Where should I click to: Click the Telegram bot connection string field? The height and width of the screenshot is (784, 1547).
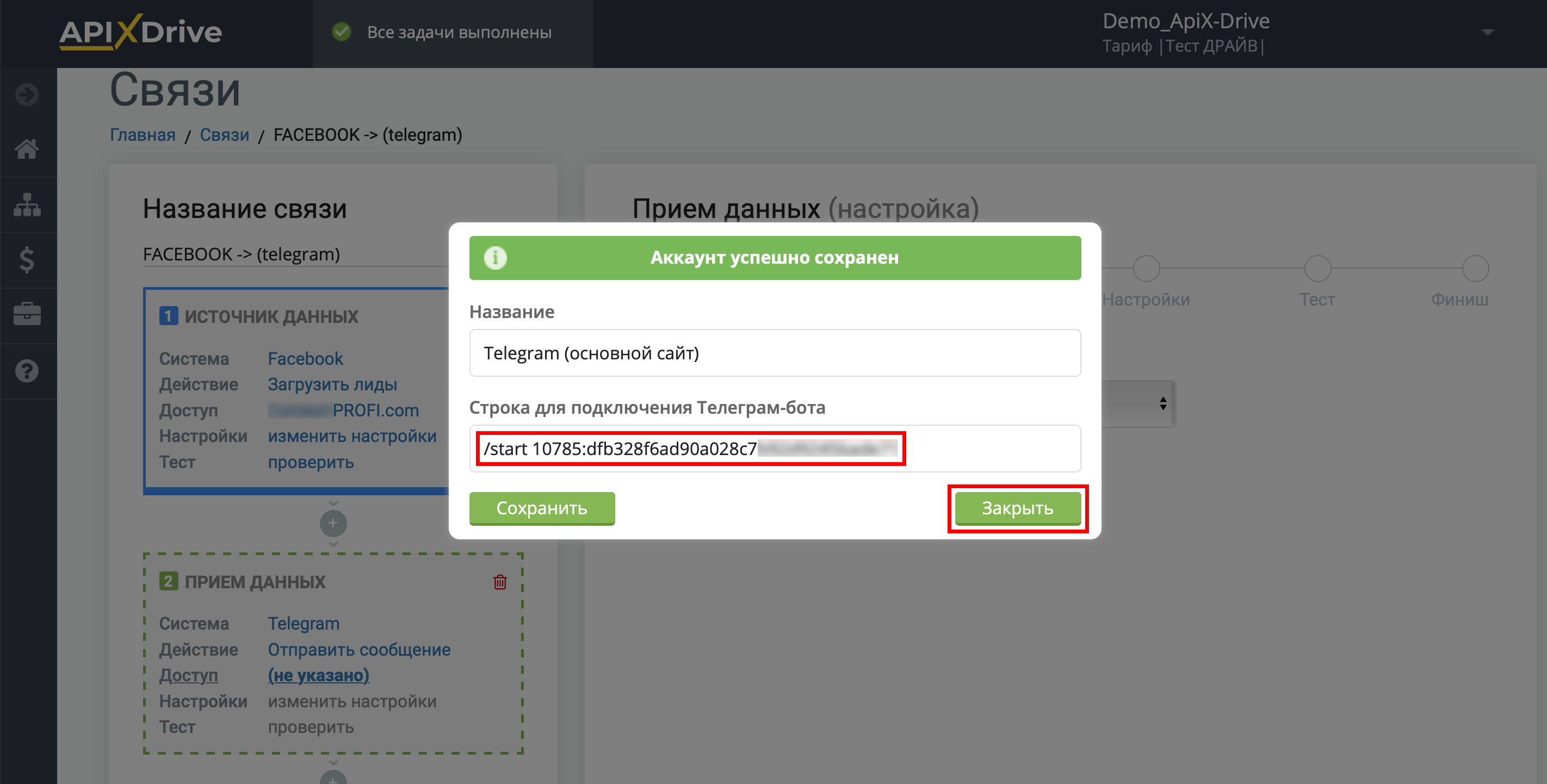point(775,449)
